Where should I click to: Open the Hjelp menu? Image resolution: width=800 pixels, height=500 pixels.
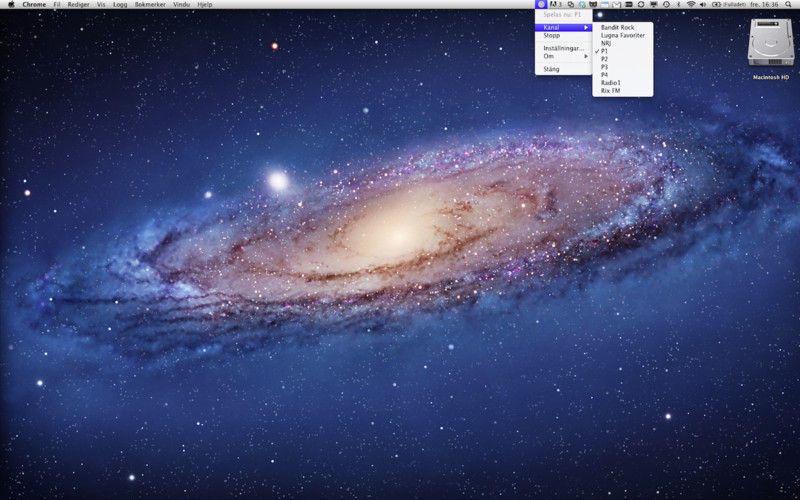coord(205,4)
